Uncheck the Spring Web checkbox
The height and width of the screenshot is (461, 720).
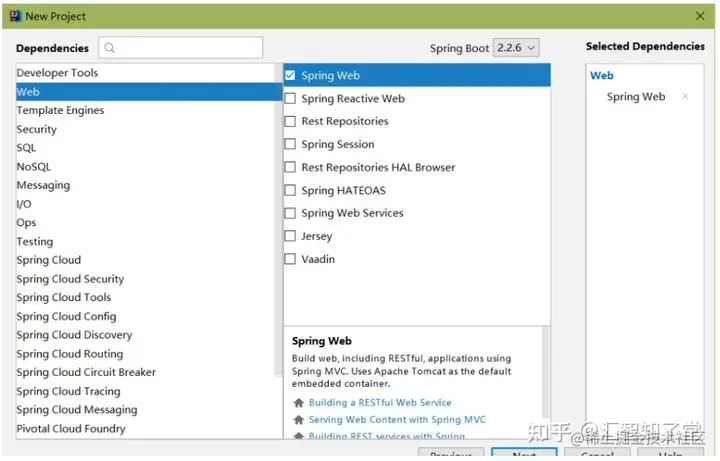(x=290, y=75)
